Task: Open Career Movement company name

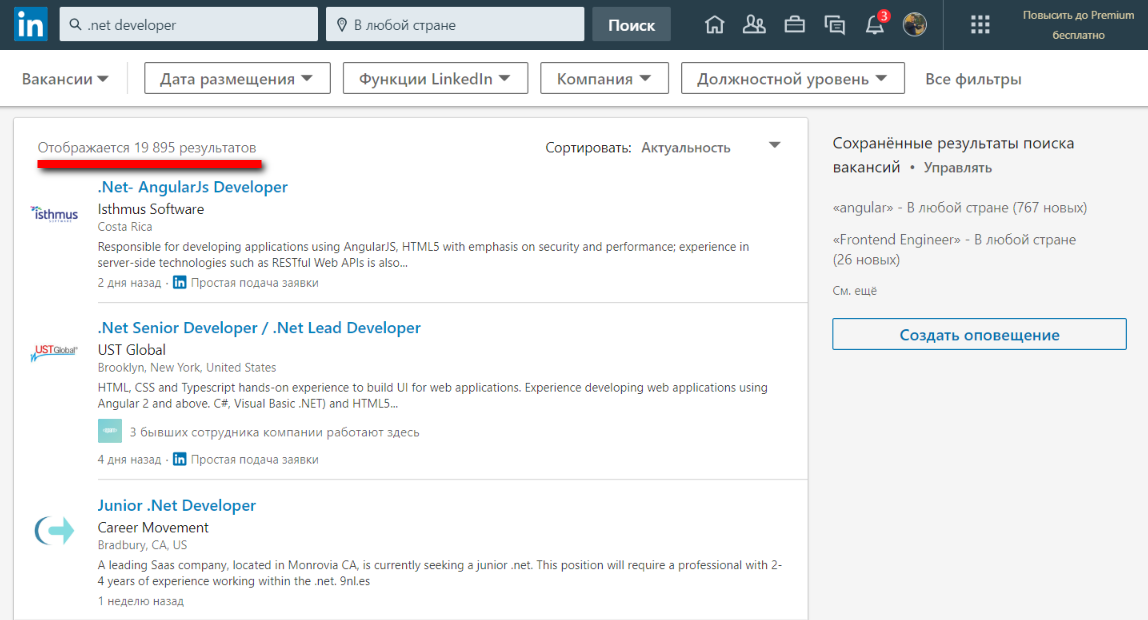Action: (153, 528)
